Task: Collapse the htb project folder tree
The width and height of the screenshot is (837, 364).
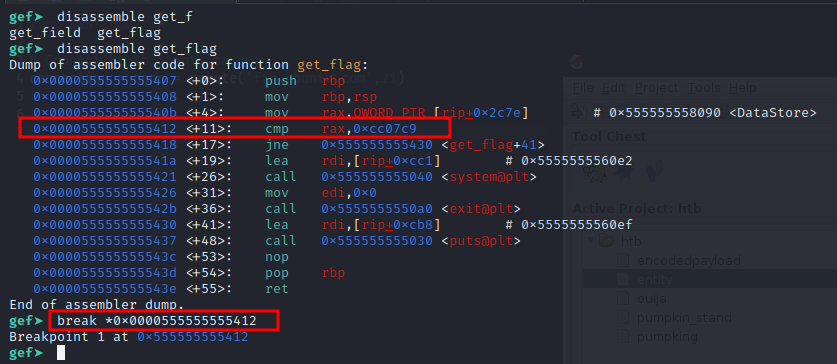Action: point(590,241)
